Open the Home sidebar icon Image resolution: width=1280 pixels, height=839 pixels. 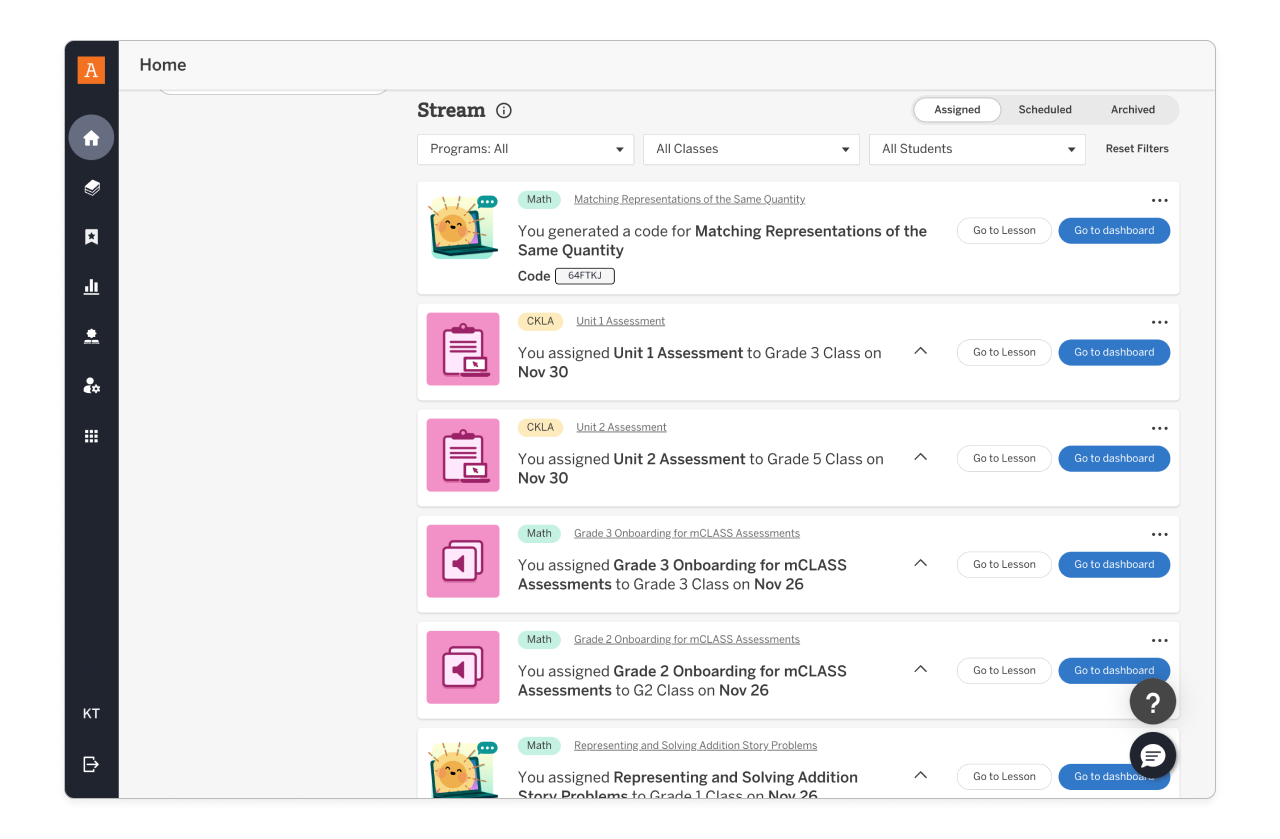91,138
